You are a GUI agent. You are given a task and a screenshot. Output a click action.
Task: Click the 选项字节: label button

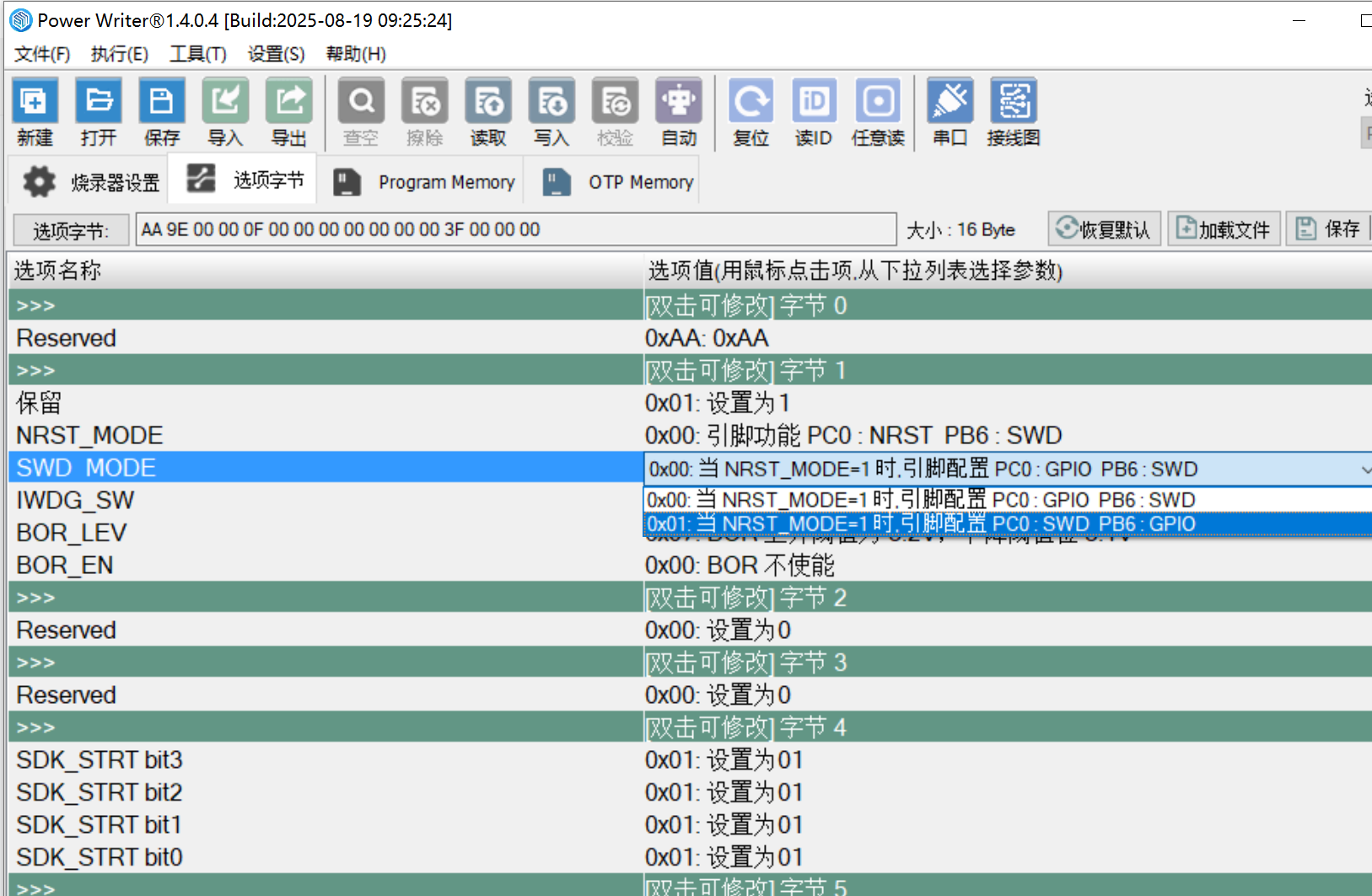tap(71, 230)
